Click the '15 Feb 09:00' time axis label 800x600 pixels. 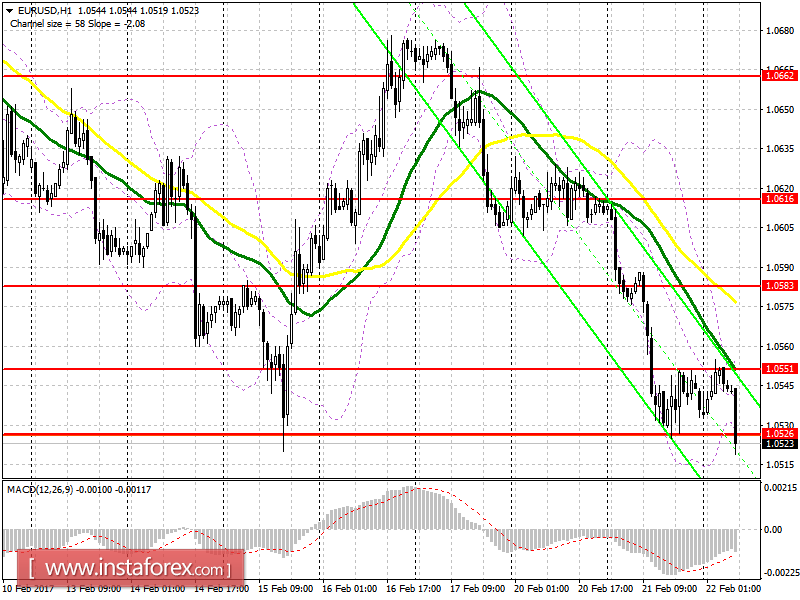(286, 589)
